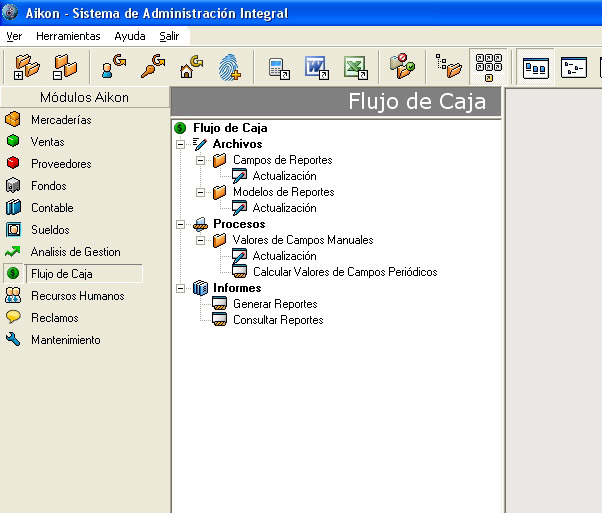The image size is (602, 517).
Task: Click the folder permissions icon with red sign
Action: (x=402, y=66)
